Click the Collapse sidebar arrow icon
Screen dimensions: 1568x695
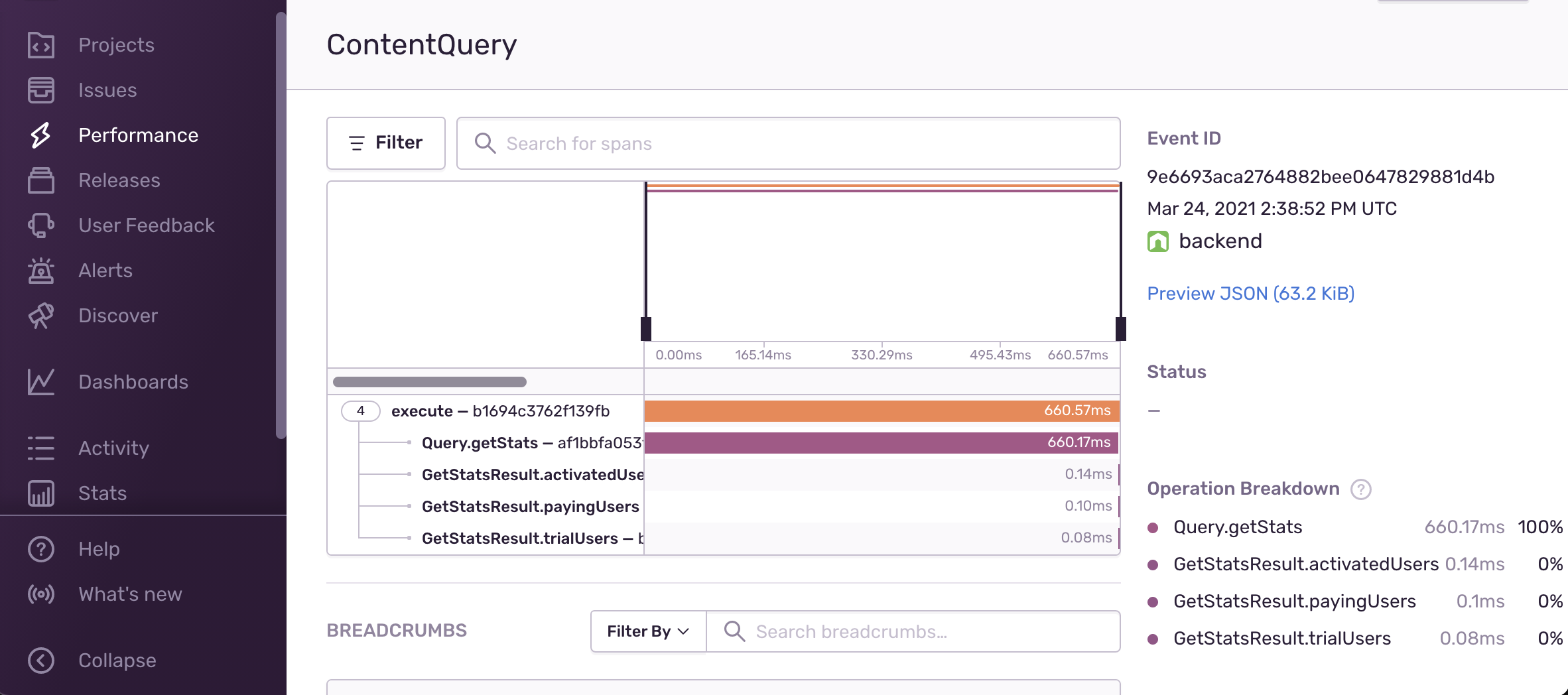(x=41, y=661)
